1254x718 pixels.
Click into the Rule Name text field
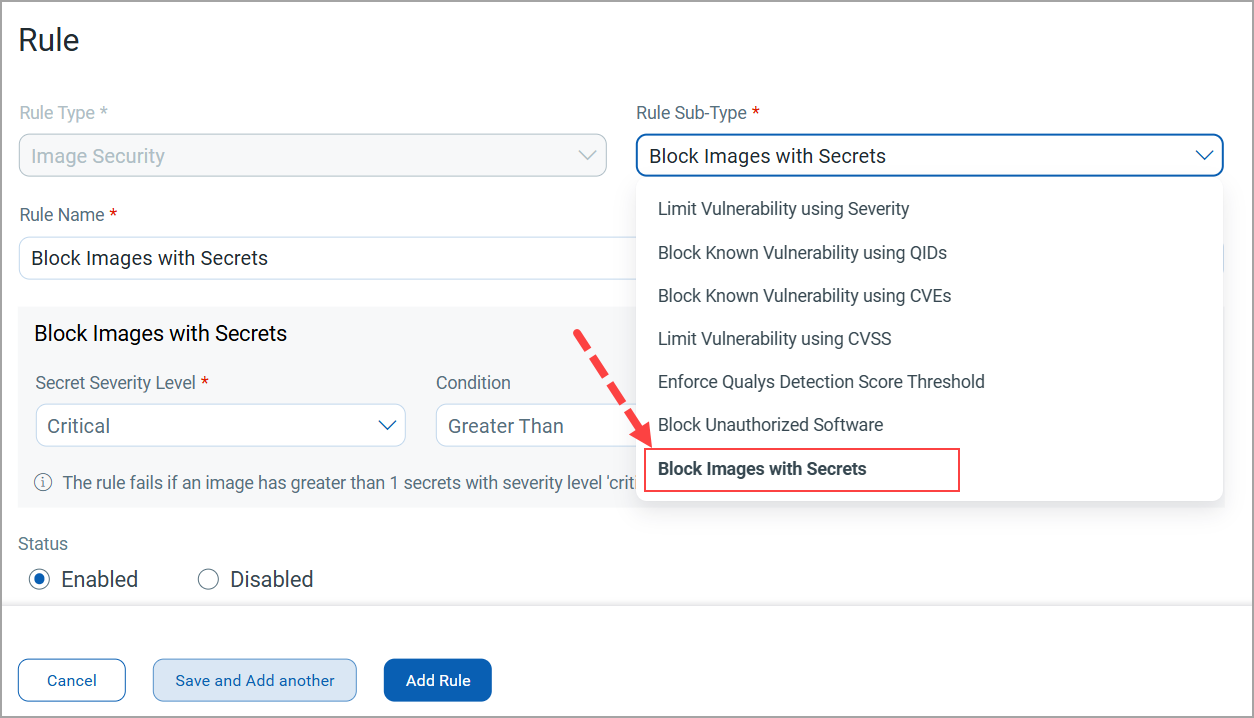click(x=328, y=258)
